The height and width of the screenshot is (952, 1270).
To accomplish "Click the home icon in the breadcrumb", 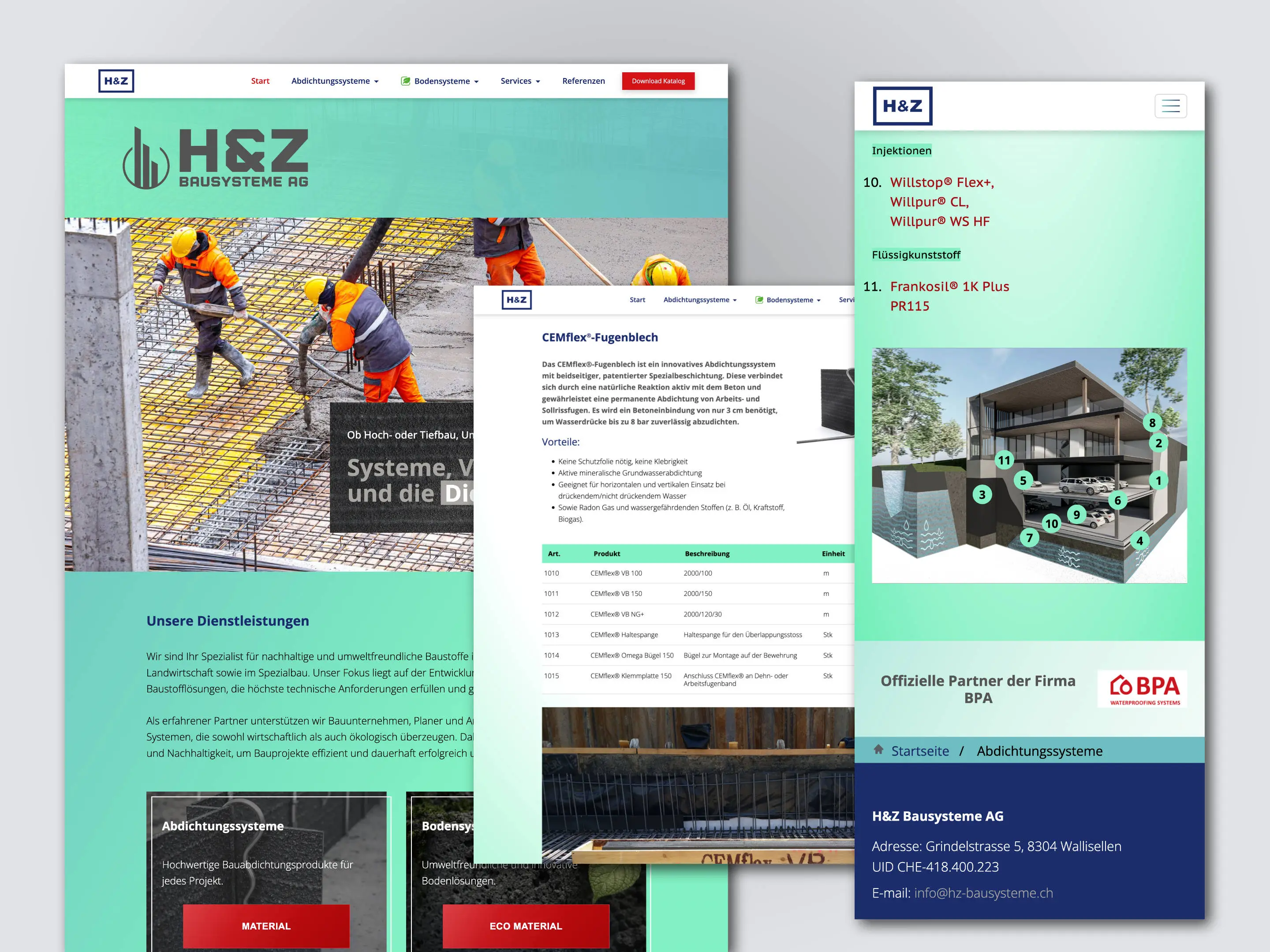I will [878, 749].
